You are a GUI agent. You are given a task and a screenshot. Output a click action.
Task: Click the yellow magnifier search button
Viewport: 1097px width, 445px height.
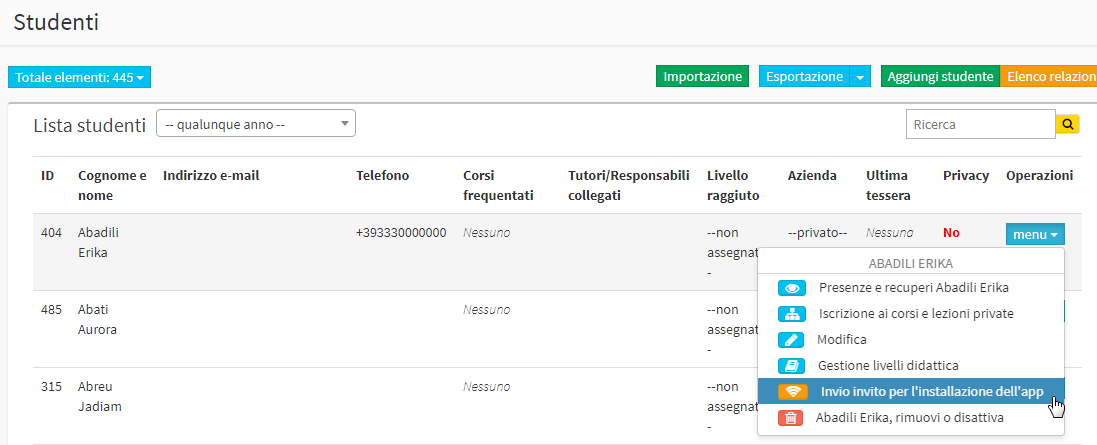(x=1068, y=125)
